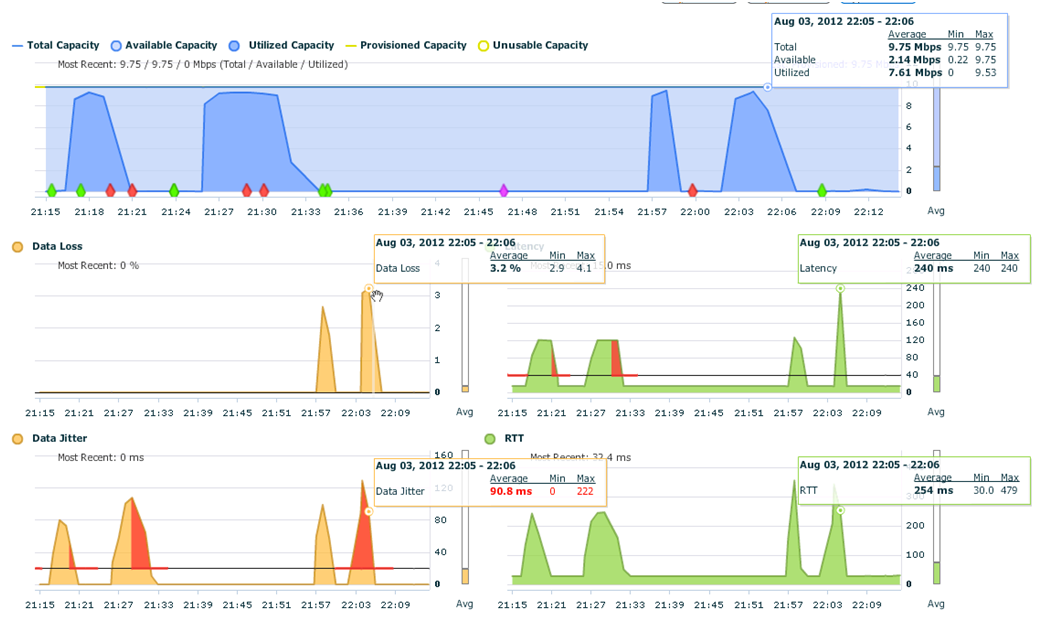Show the Provisioned Capacity legend series

[x=405, y=45]
